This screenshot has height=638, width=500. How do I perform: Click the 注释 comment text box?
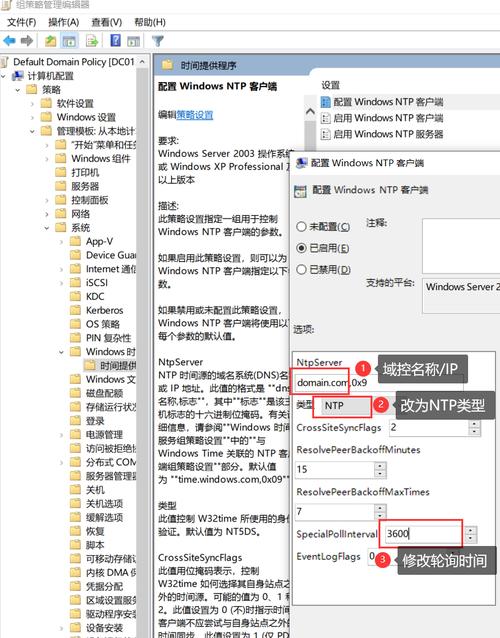tap(461, 246)
